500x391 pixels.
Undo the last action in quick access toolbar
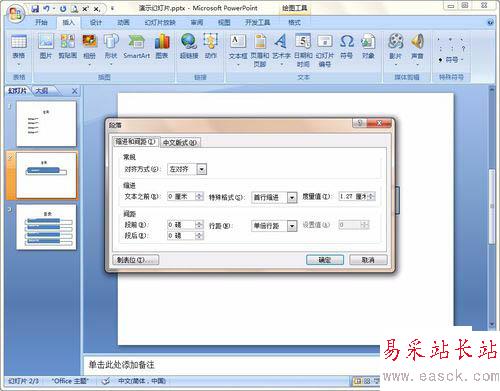pyautogui.click(x=47, y=9)
